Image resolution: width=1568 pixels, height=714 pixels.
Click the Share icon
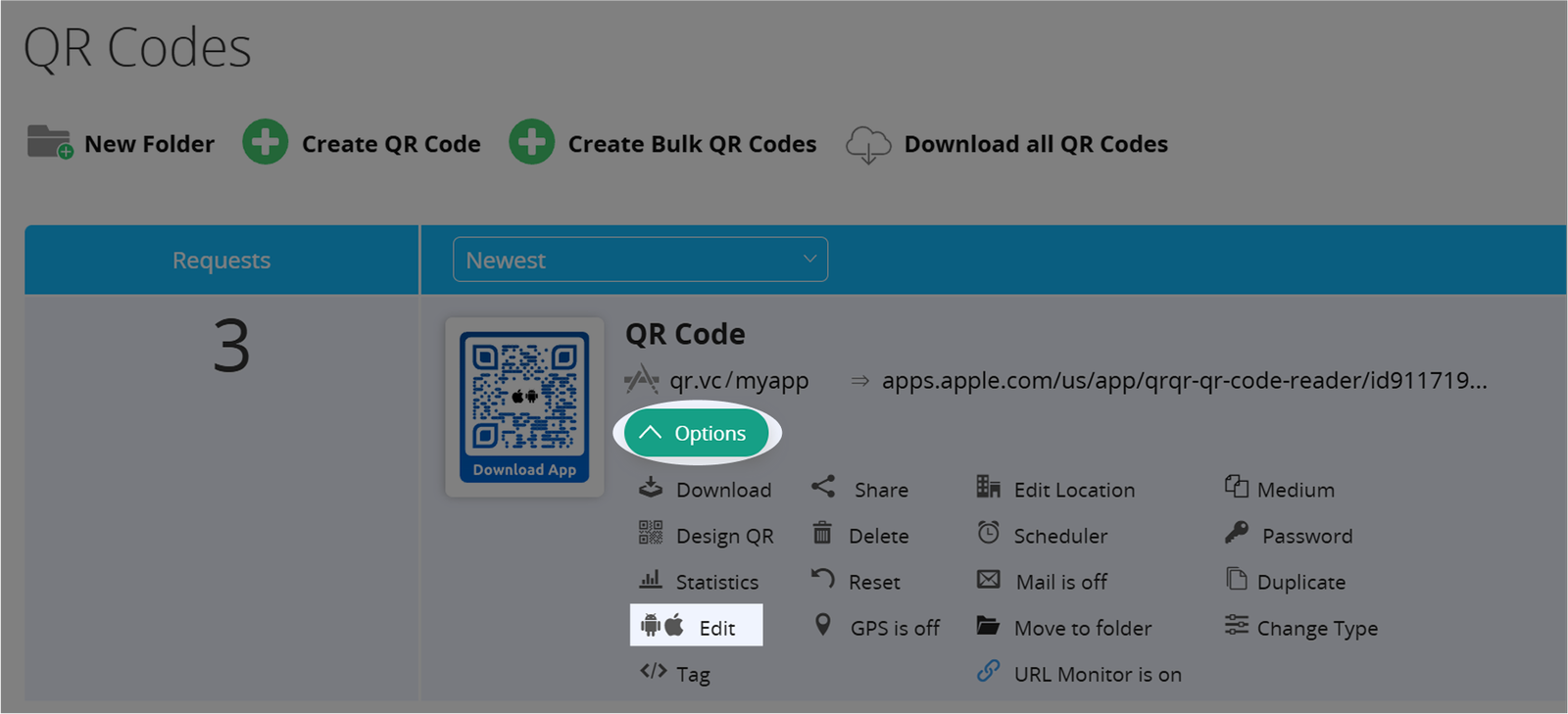pyautogui.click(x=823, y=486)
